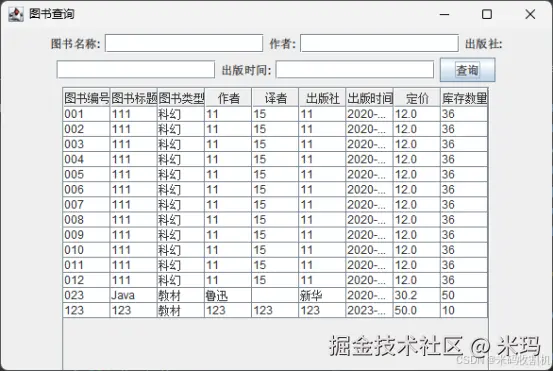Click 教材 type cell in row 123
The image size is (554, 371).
pos(181,311)
